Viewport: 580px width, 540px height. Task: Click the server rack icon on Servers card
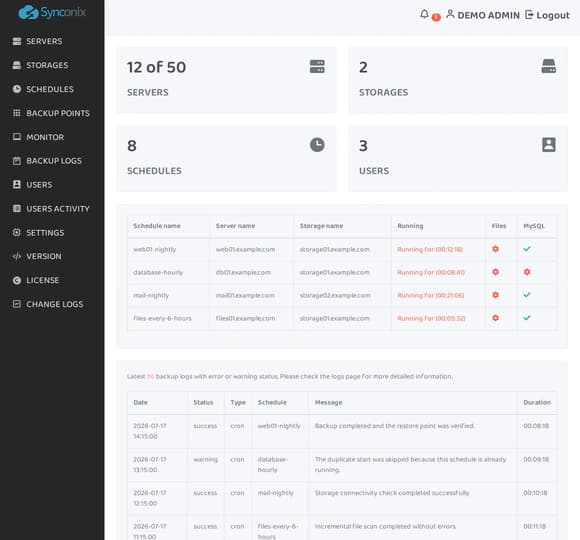click(x=317, y=67)
